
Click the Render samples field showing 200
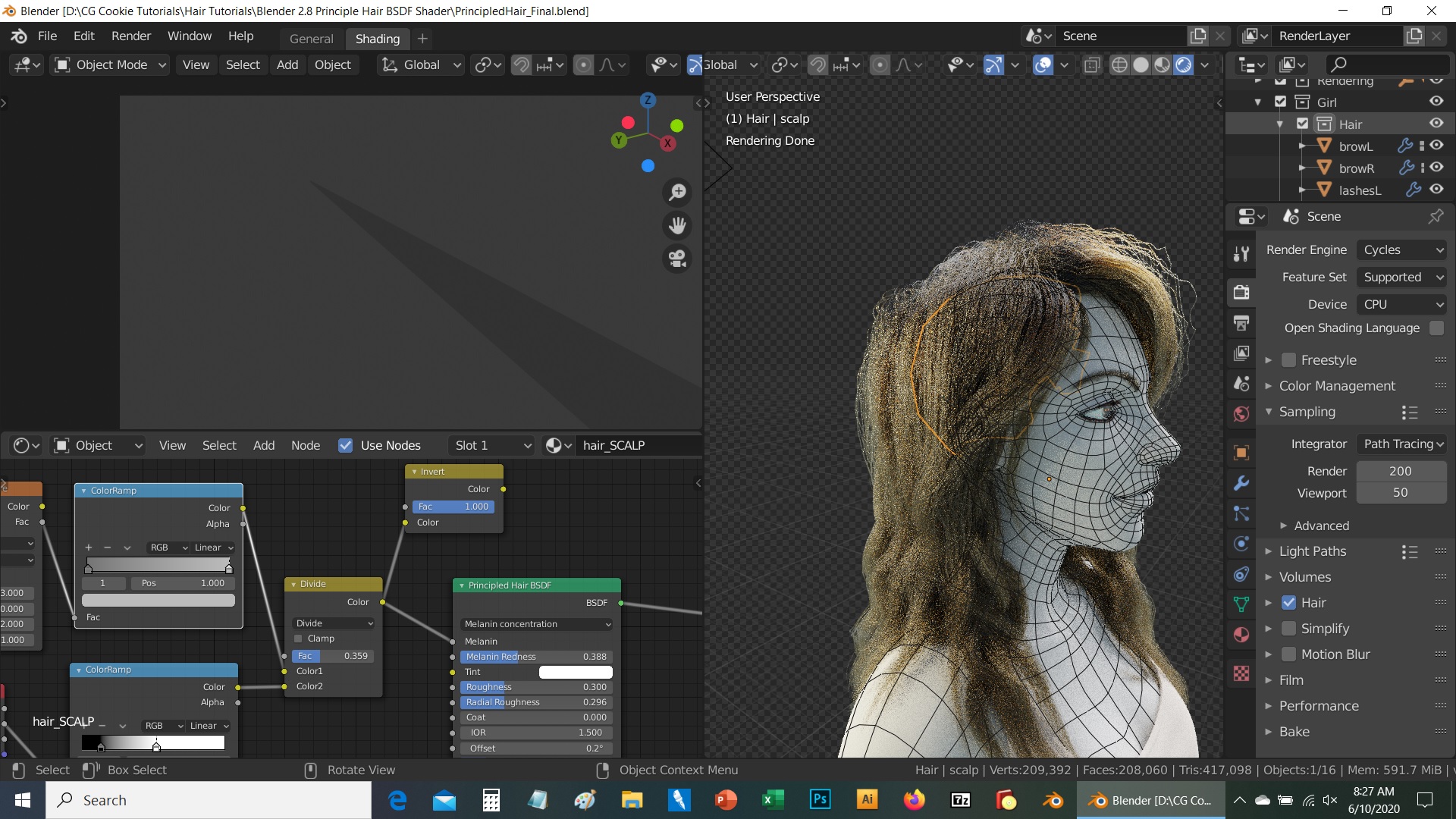pos(1400,471)
